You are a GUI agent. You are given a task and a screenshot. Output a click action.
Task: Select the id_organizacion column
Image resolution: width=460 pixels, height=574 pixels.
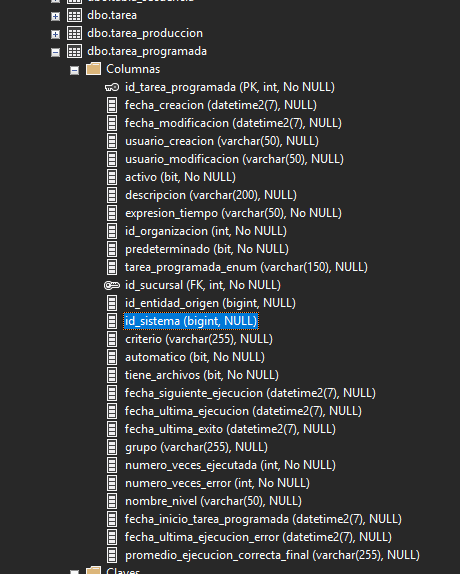pyautogui.click(x=206, y=231)
